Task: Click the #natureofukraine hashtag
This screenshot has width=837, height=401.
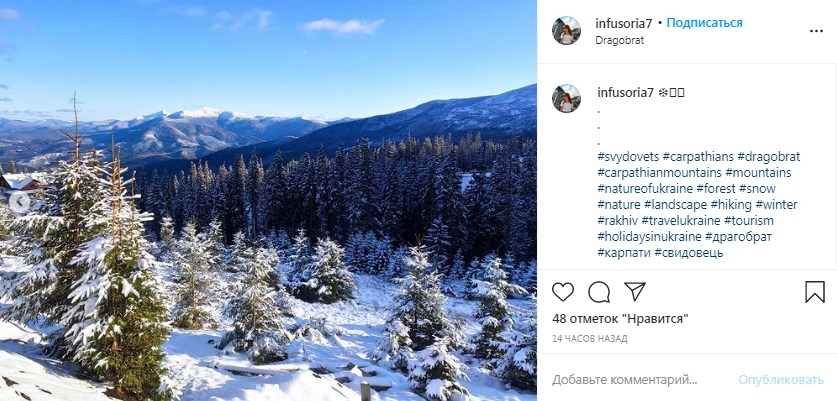Action: coord(645,189)
